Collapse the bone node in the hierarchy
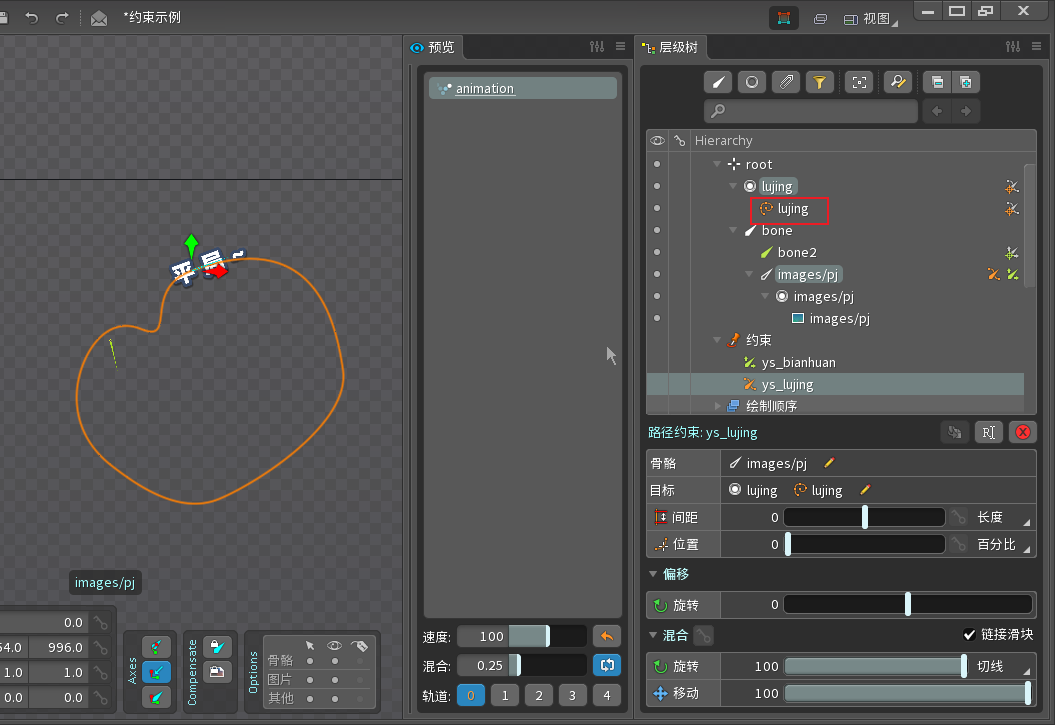Viewport: 1055px width, 725px height. 733,230
